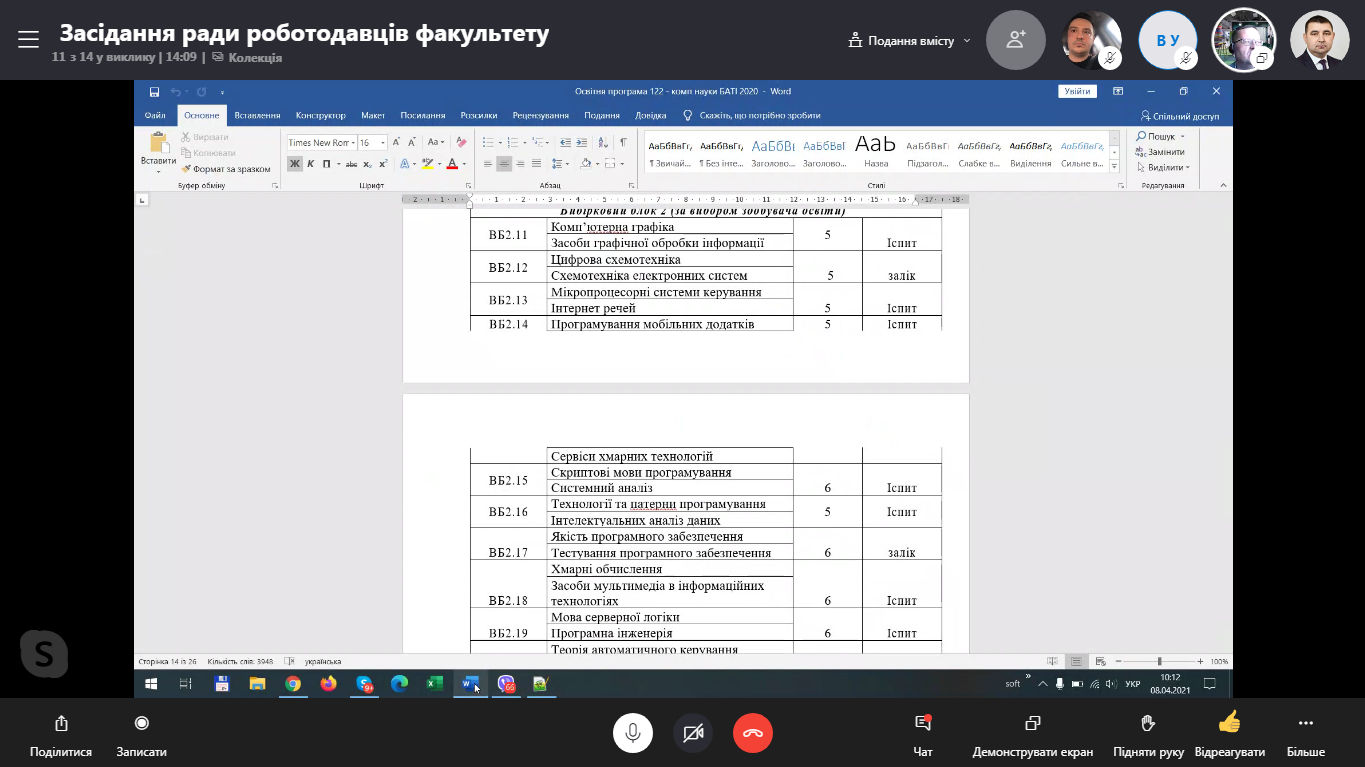Toggle subscript formatting
Viewport: 1365px width, 767px height.
[367, 164]
